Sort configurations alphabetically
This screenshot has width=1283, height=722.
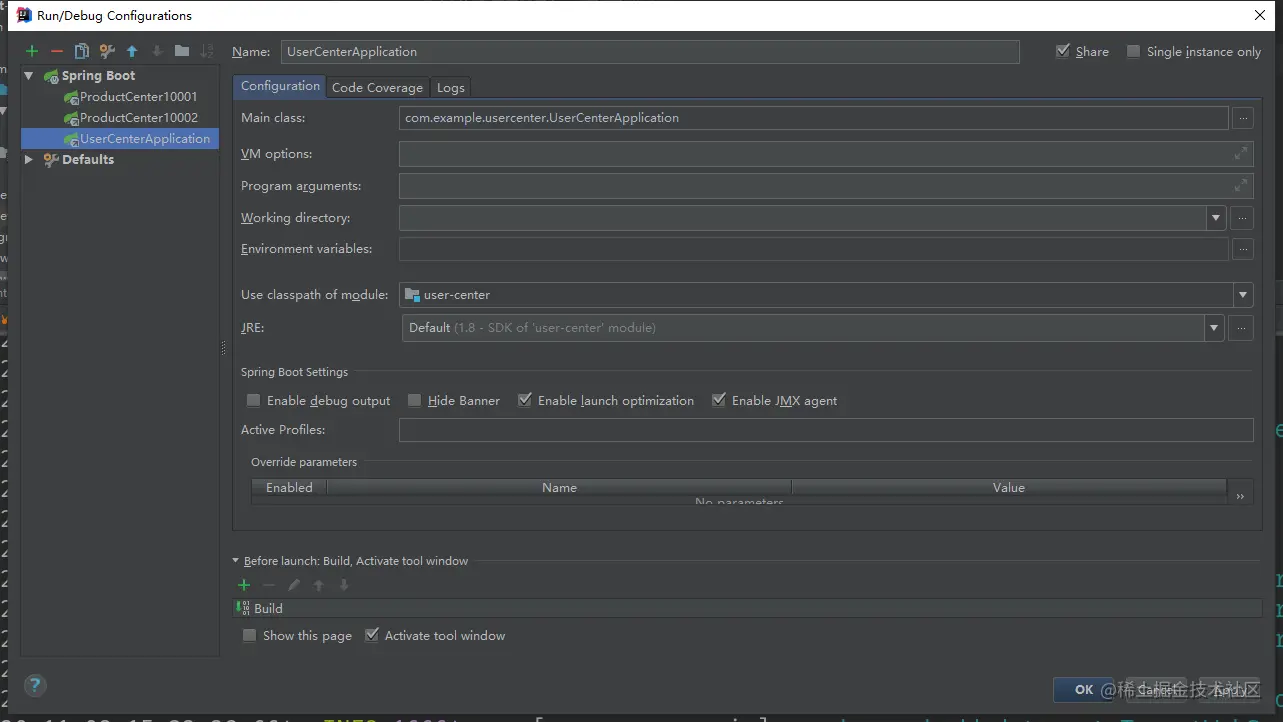click(207, 51)
